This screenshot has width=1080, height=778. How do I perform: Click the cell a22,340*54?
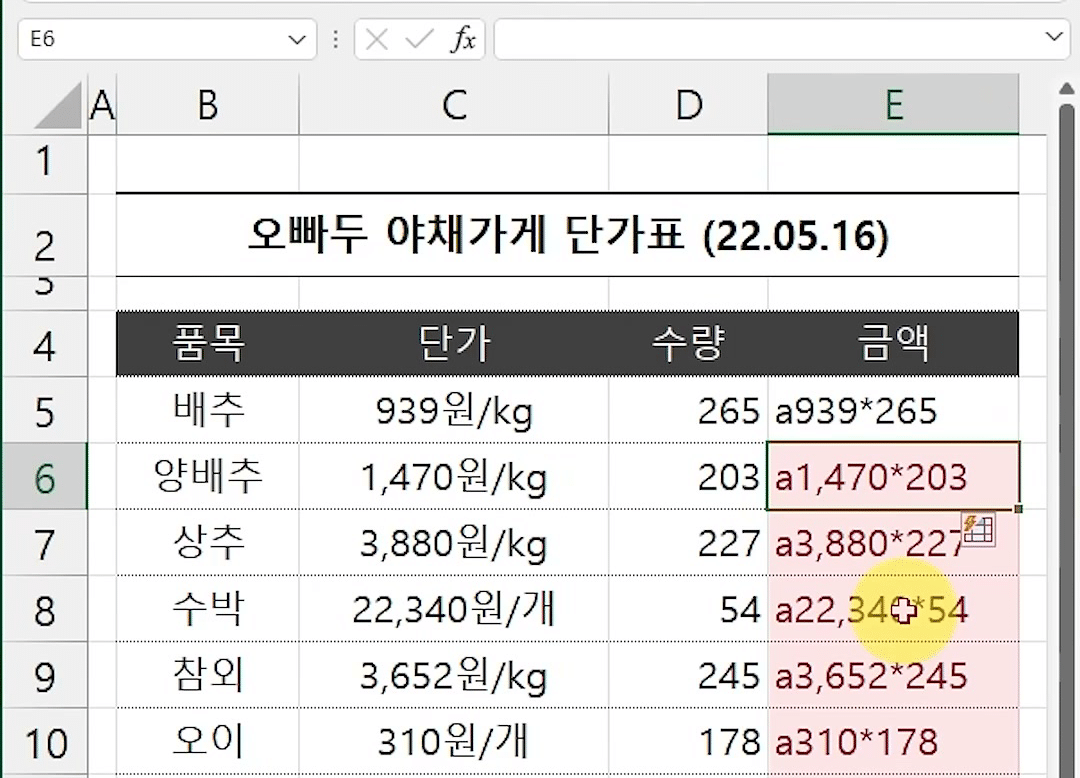pyautogui.click(x=893, y=609)
